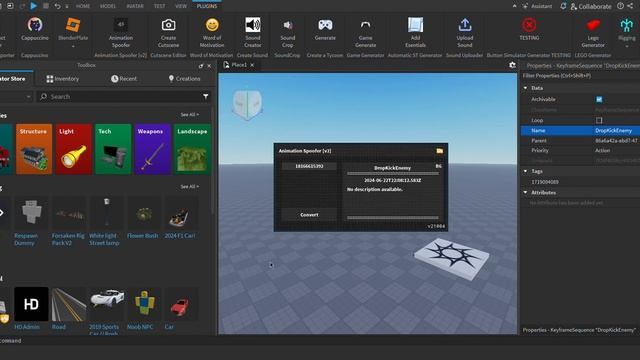The width and height of the screenshot is (640, 360).
Task: Click the Generate tycoon gamepad icon
Action: pyautogui.click(x=325, y=25)
